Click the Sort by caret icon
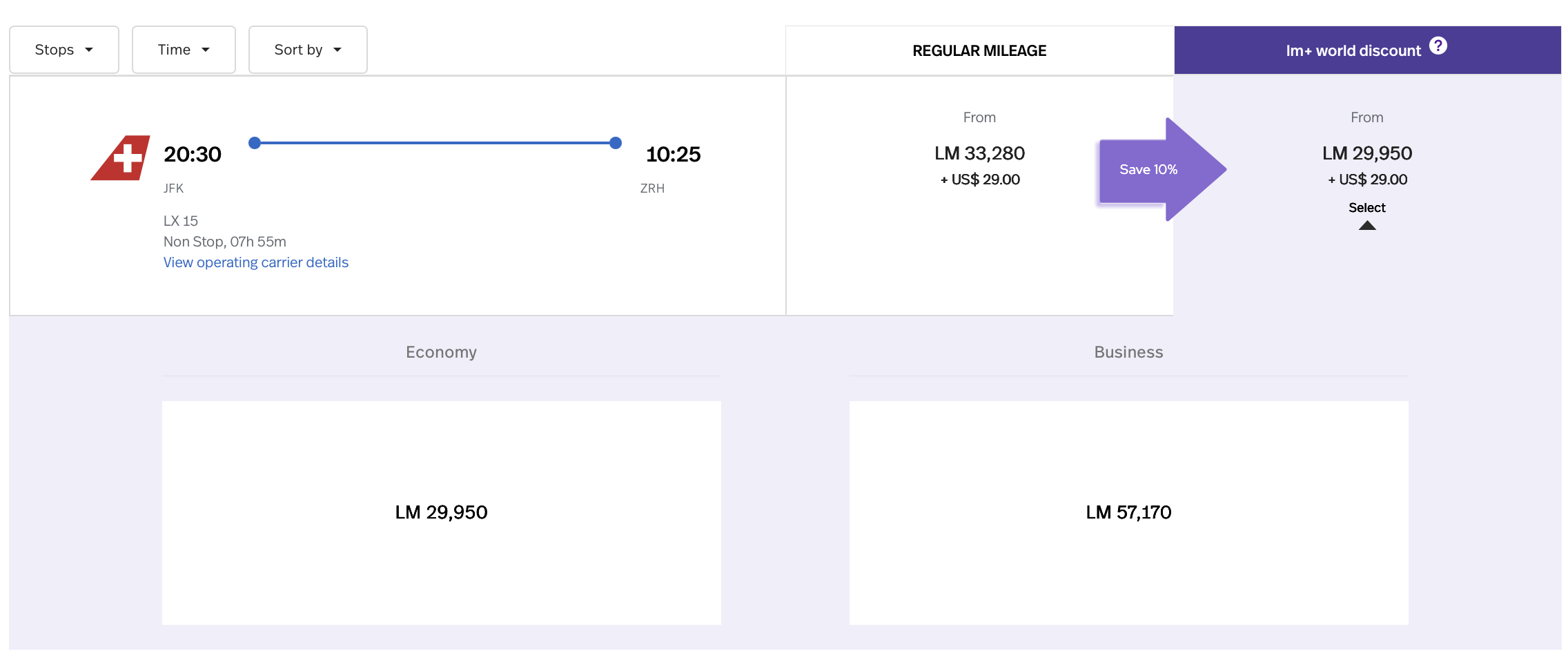This screenshot has width=1568, height=667. click(x=337, y=50)
